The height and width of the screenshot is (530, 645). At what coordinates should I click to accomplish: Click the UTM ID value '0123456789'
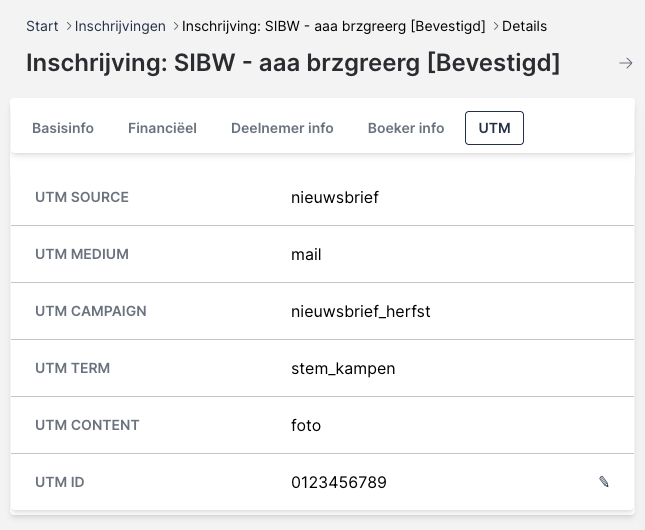coord(339,482)
